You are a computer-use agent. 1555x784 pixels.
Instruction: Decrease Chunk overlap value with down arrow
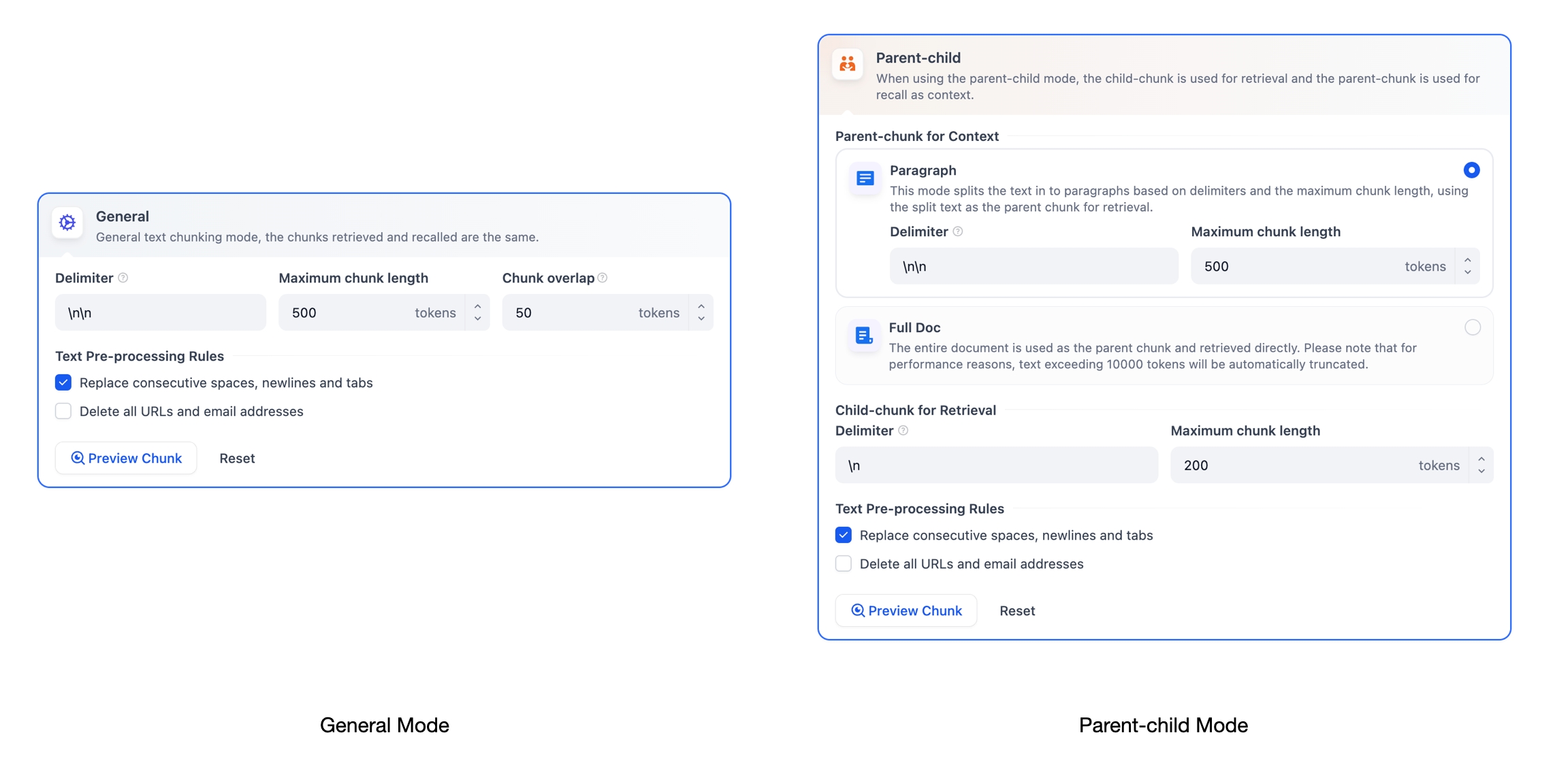[x=701, y=318]
